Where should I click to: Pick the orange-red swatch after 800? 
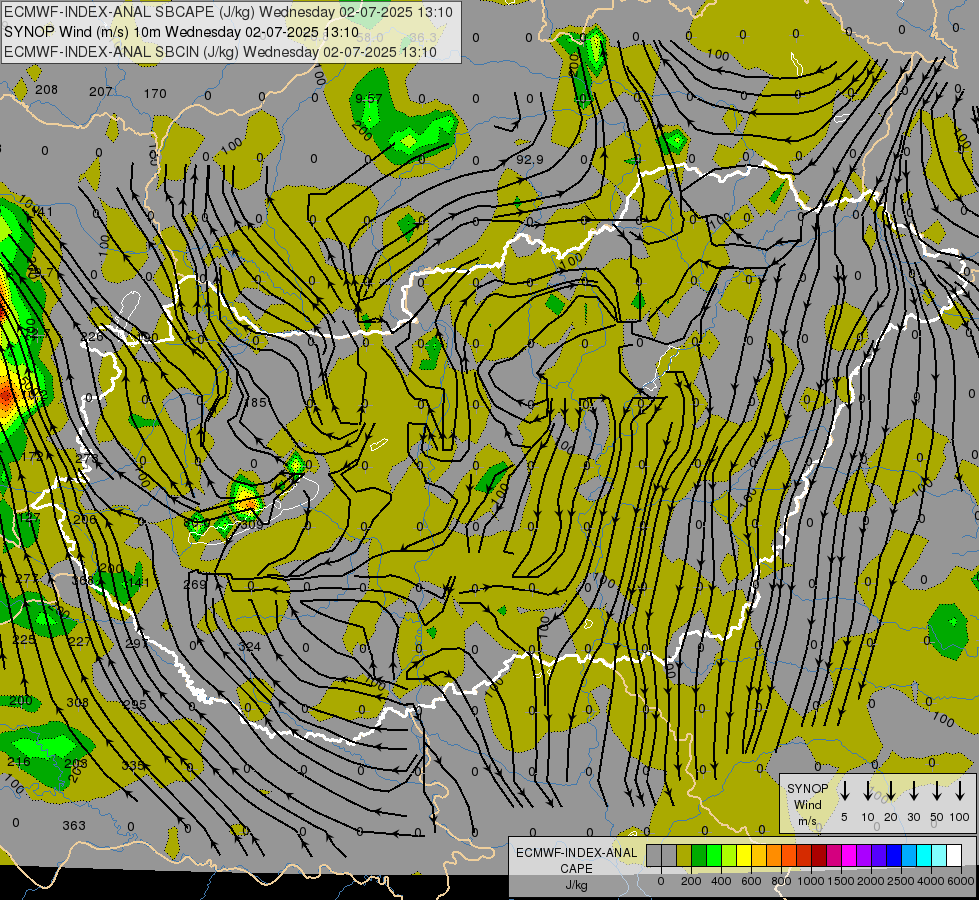pos(789,855)
